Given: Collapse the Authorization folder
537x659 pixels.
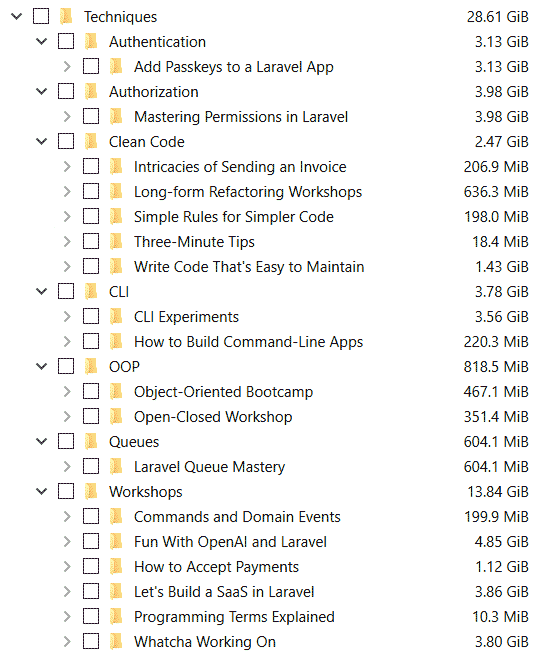Looking at the screenshot, I should click(x=42, y=92).
